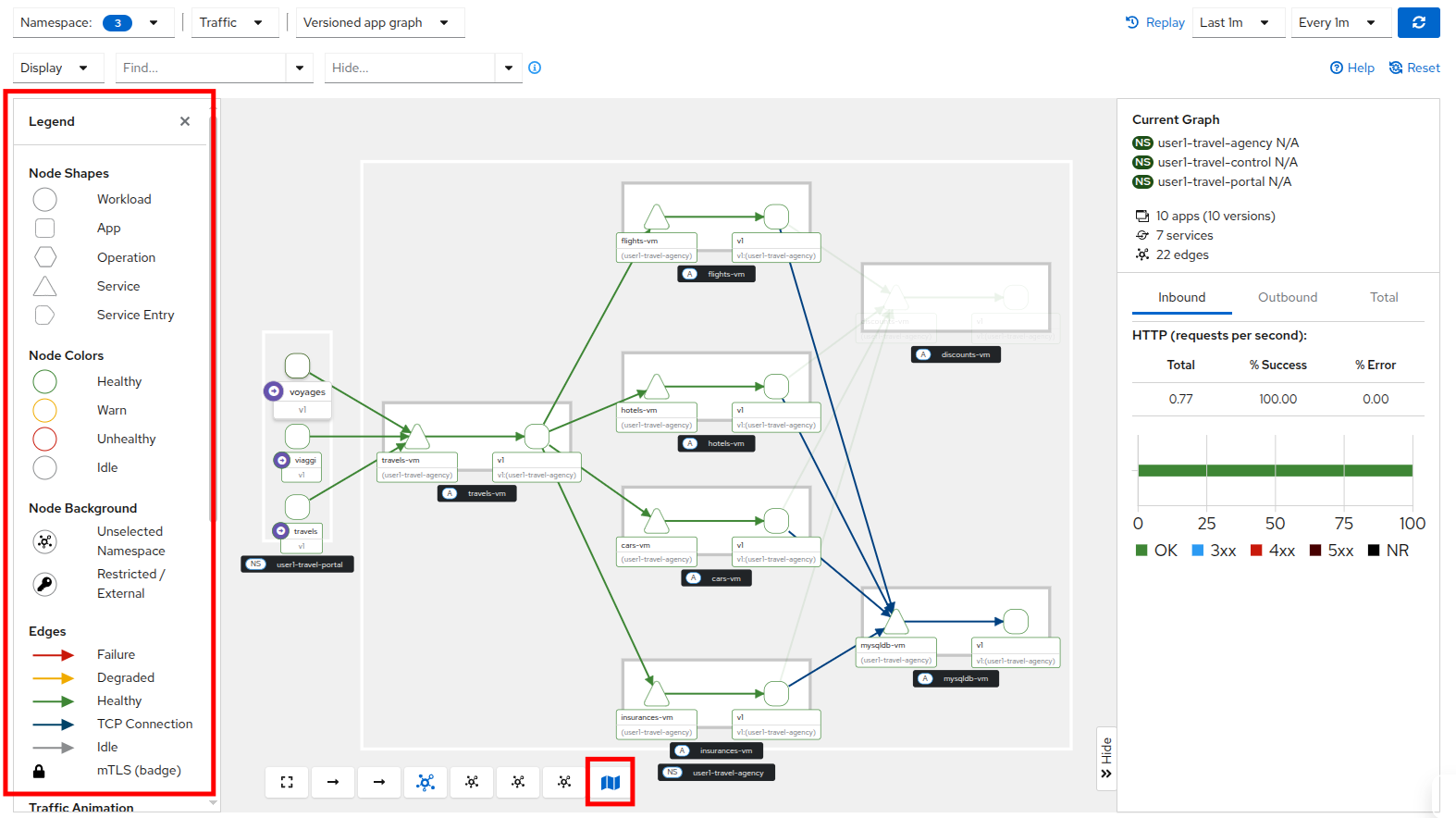
Task: Click the Replay icon
Action: (1132, 22)
